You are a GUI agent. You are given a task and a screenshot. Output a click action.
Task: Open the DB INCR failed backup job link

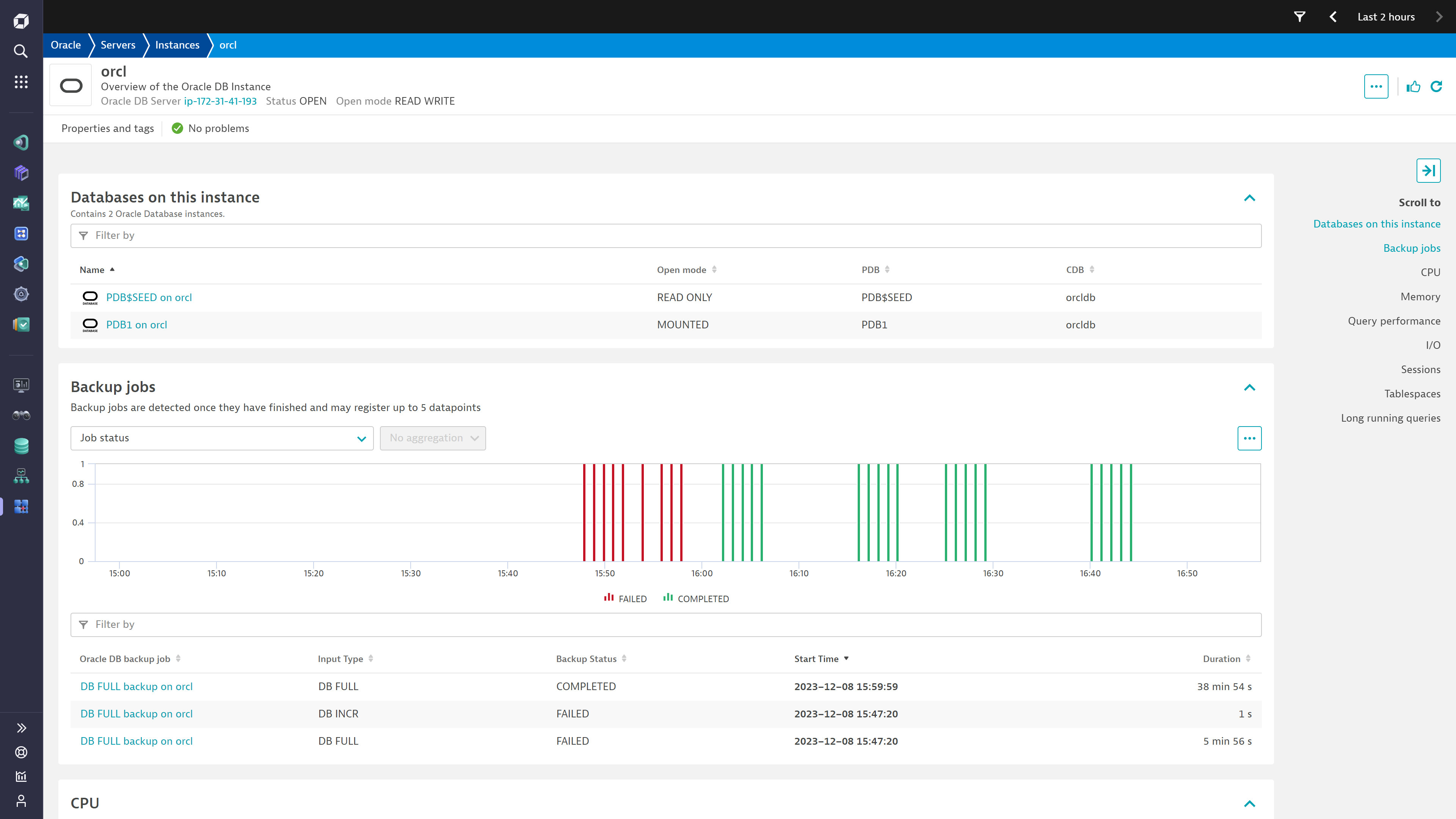[x=136, y=714]
